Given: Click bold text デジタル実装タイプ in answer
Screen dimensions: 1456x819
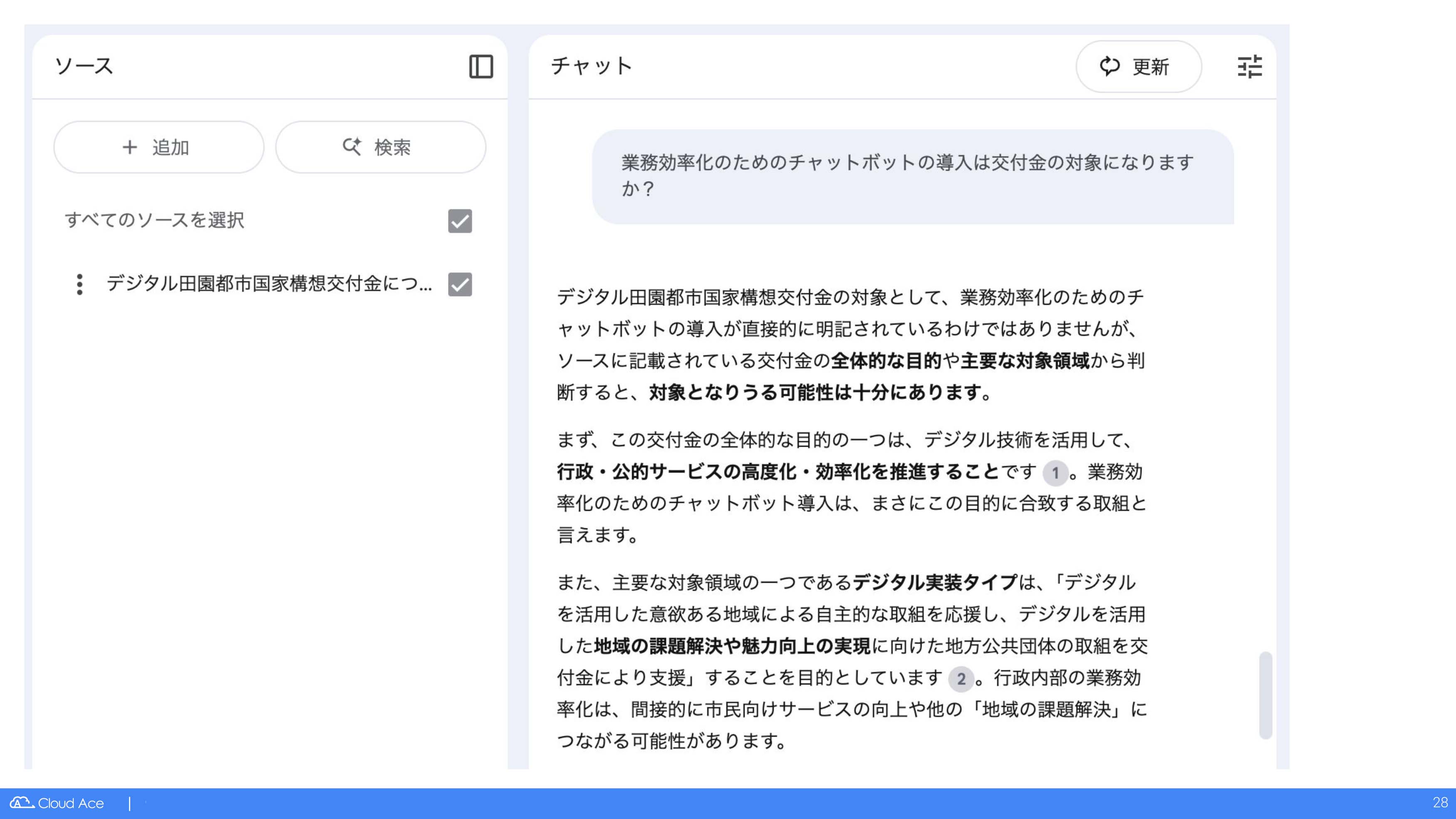Looking at the screenshot, I should pos(935,582).
